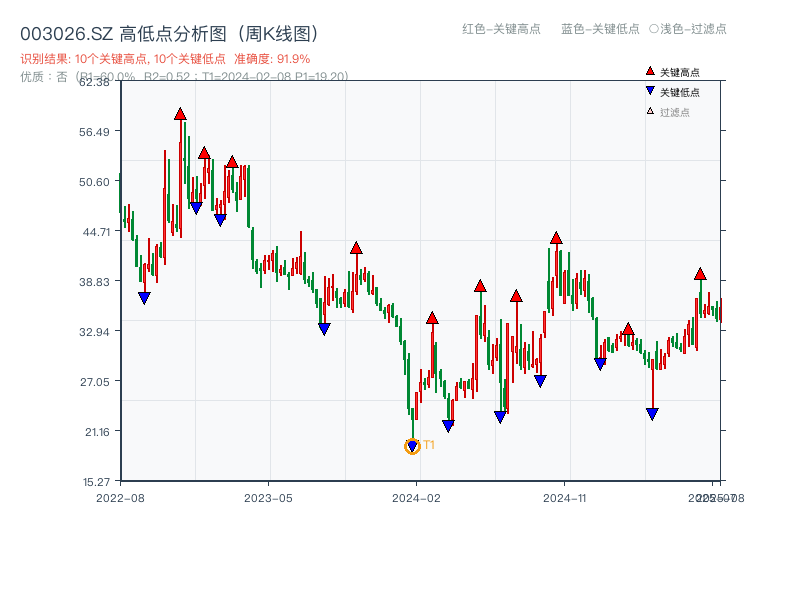Click the hollow triangle icon beside 过滤点 legend
Viewport: 800px width, 600px height.
coord(650,111)
